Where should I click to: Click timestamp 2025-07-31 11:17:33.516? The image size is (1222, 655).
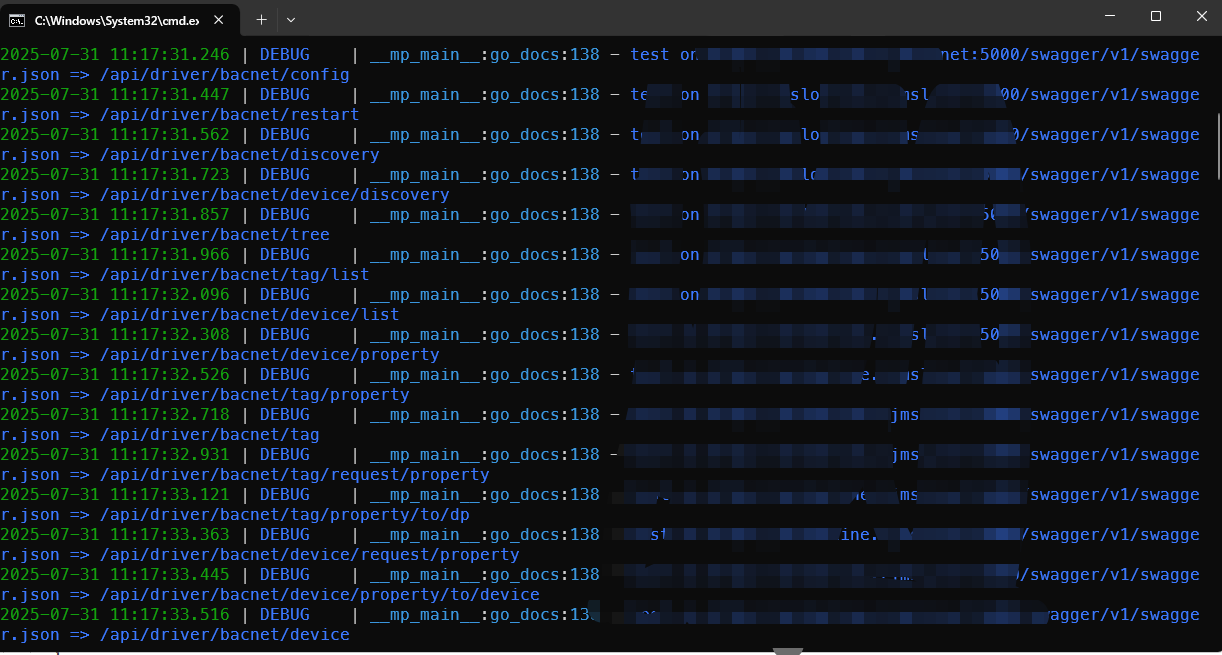(x=115, y=615)
